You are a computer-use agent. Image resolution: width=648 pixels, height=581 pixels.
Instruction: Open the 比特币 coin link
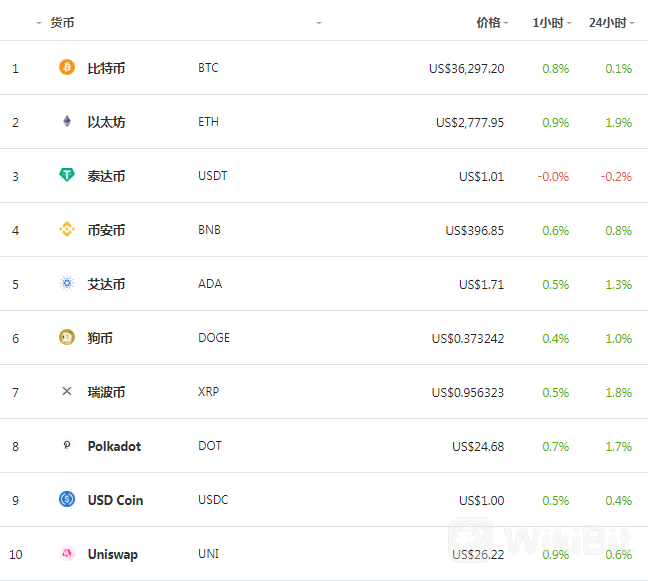click(106, 68)
